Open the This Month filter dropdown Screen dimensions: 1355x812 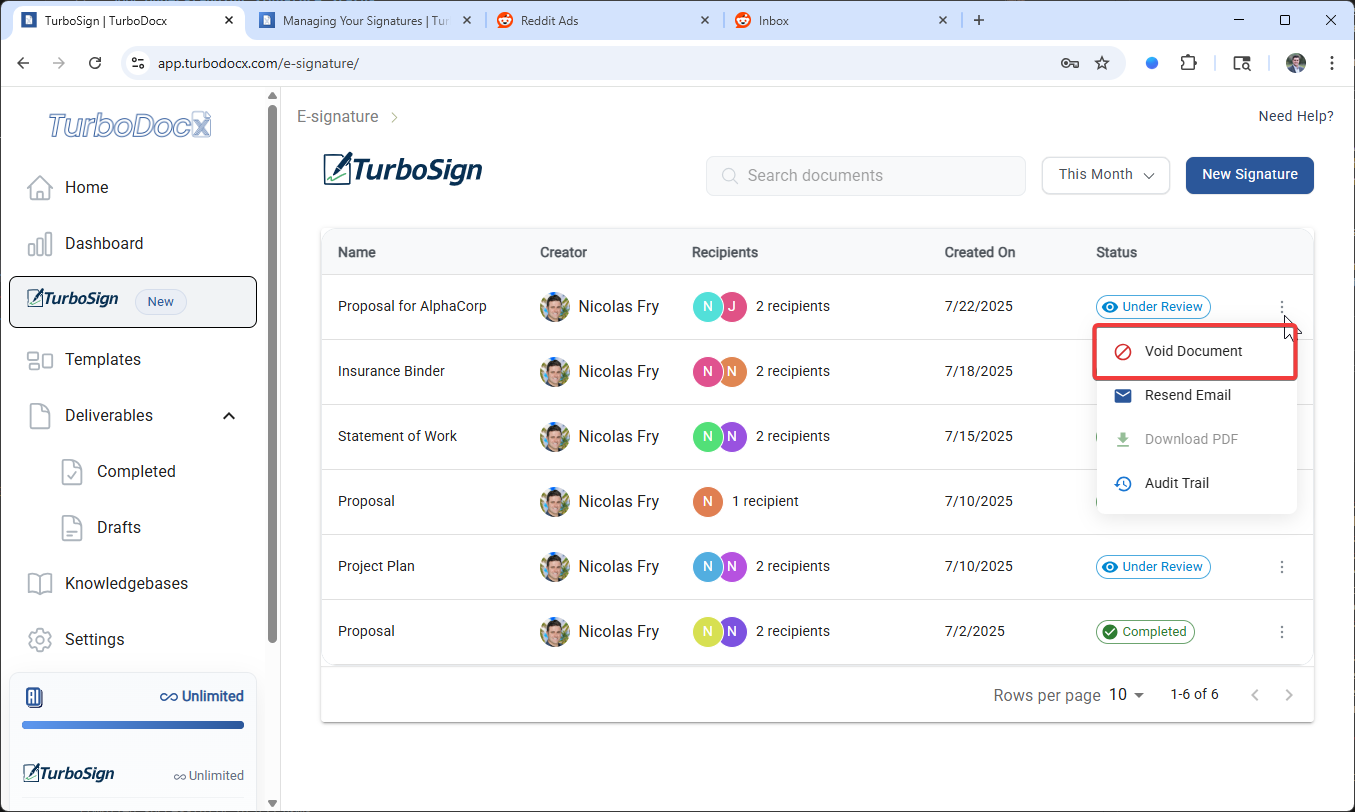(1106, 175)
